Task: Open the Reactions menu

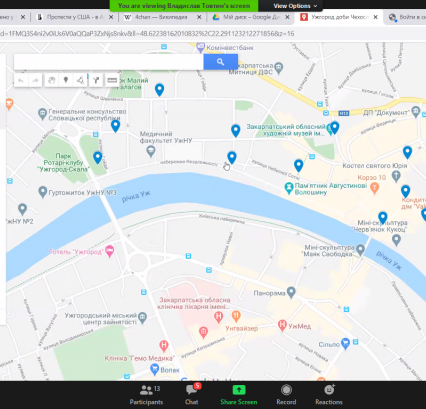Action: tap(329, 395)
